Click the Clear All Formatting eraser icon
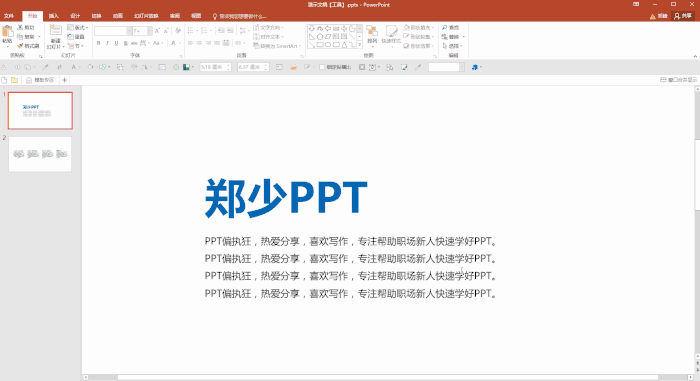This screenshot has height=381, width=700. pos(178,31)
